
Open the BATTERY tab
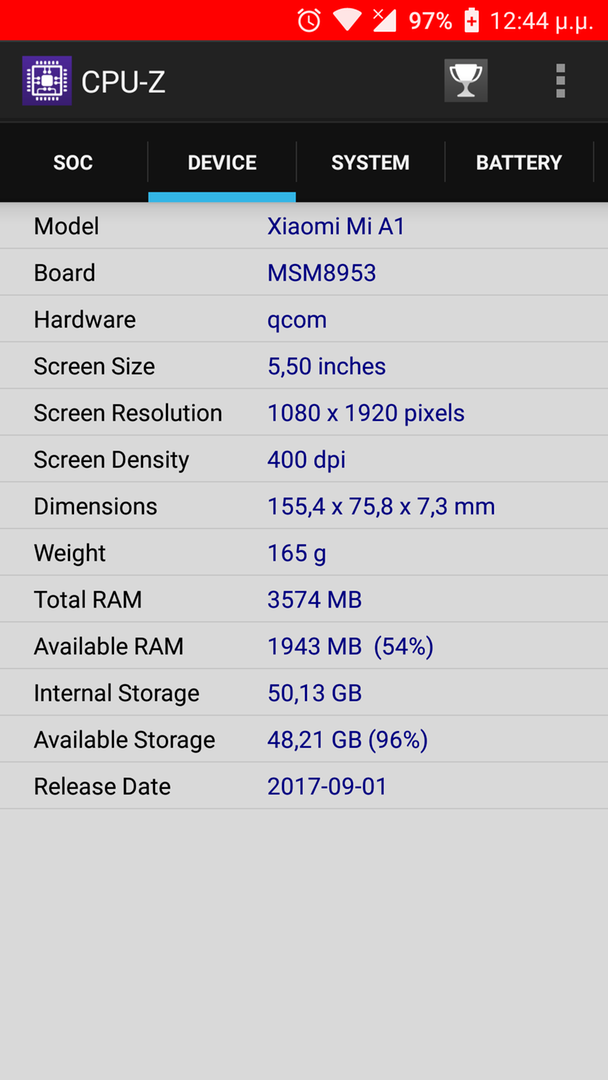click(x=519, y=163)
